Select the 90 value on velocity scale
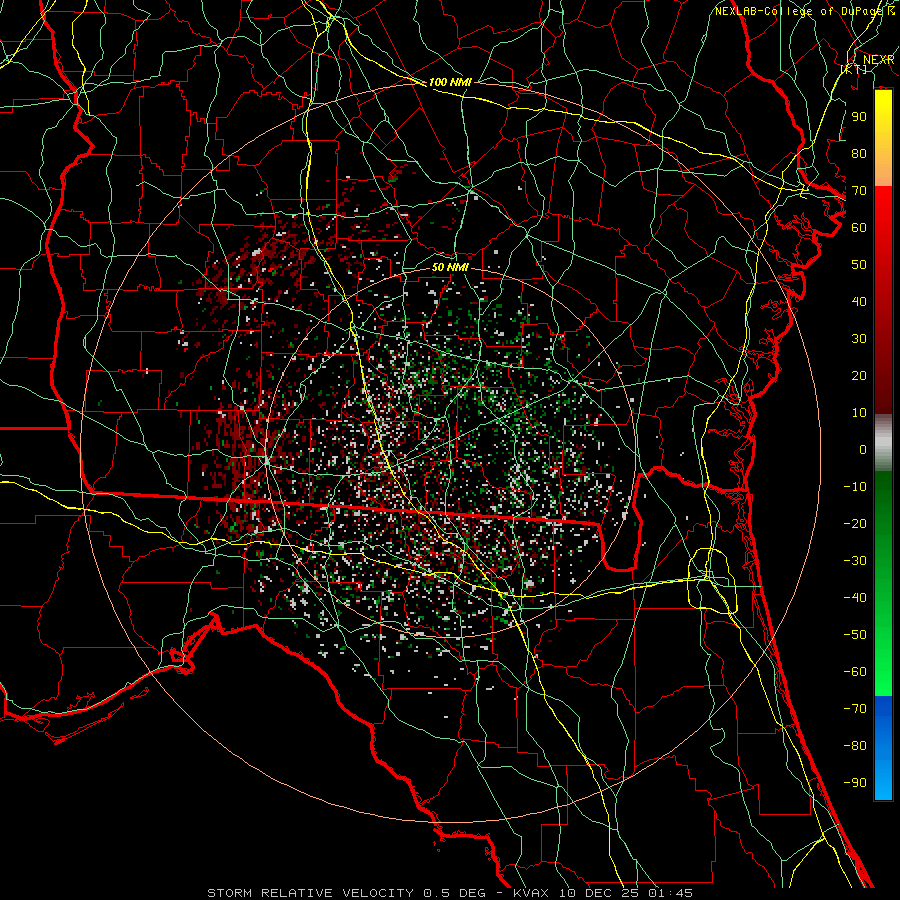 (x=859, y=117)
